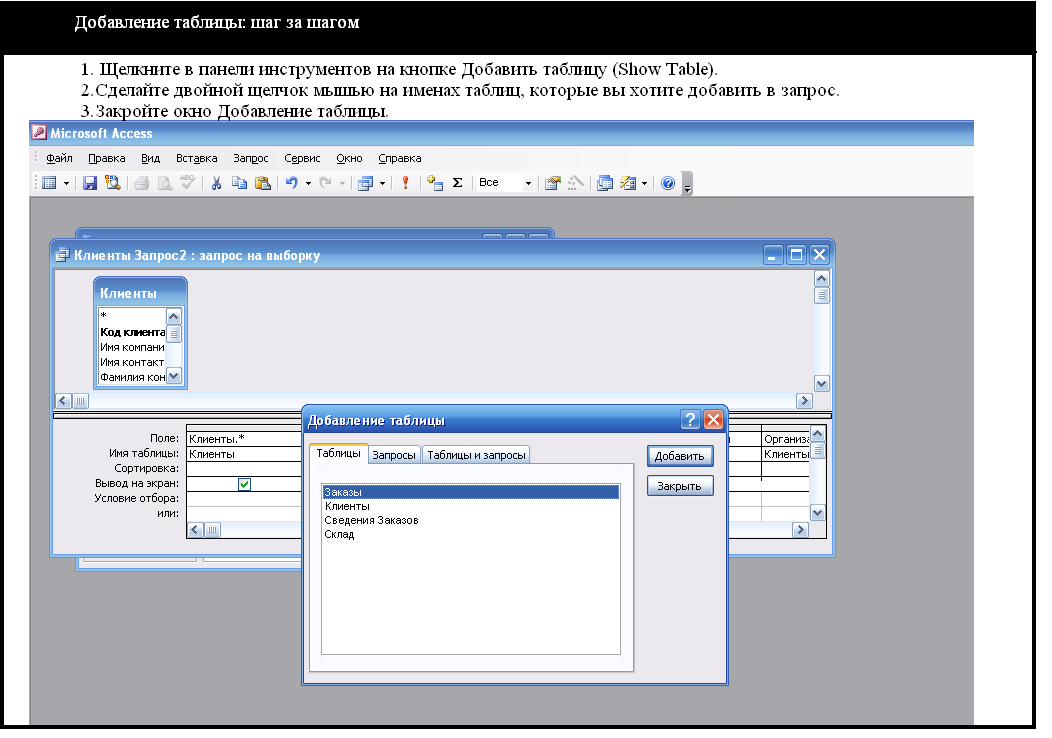Click the Cut scissors icon
The height and width of the screenshot is (738, 1052).
[216, 182]
